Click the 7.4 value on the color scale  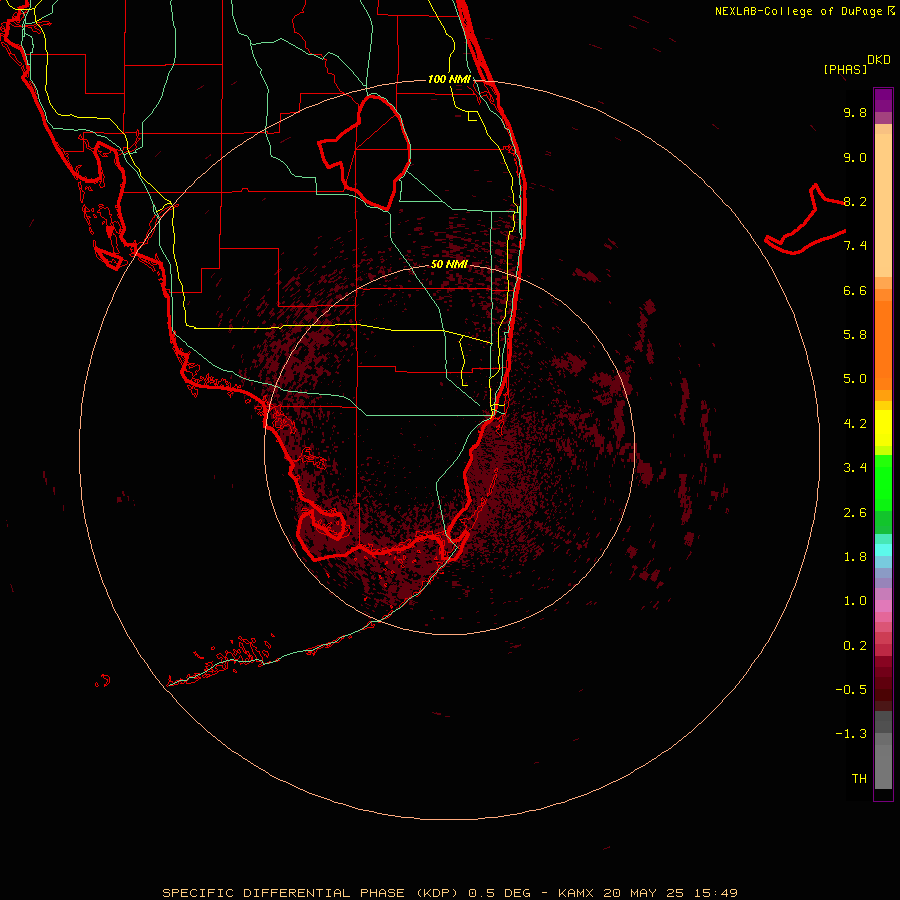855,246
